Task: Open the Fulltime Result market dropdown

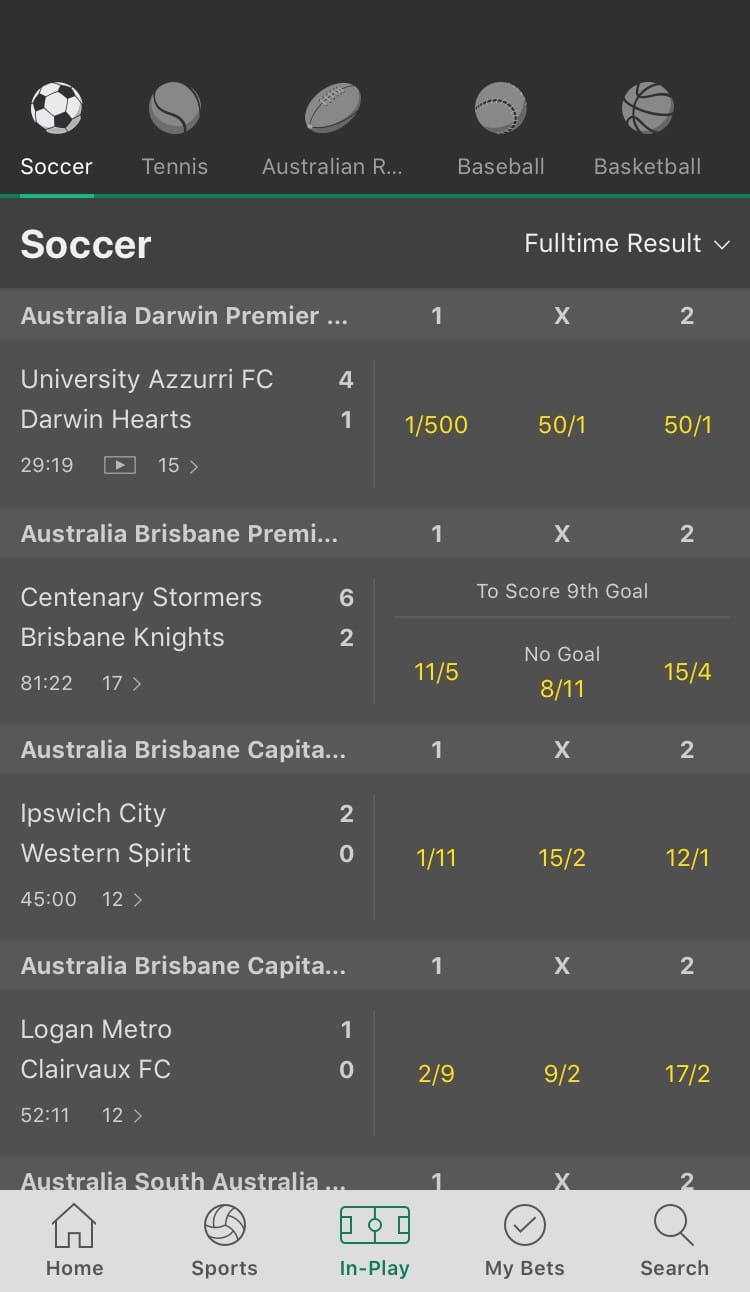Action: [627, 244]
